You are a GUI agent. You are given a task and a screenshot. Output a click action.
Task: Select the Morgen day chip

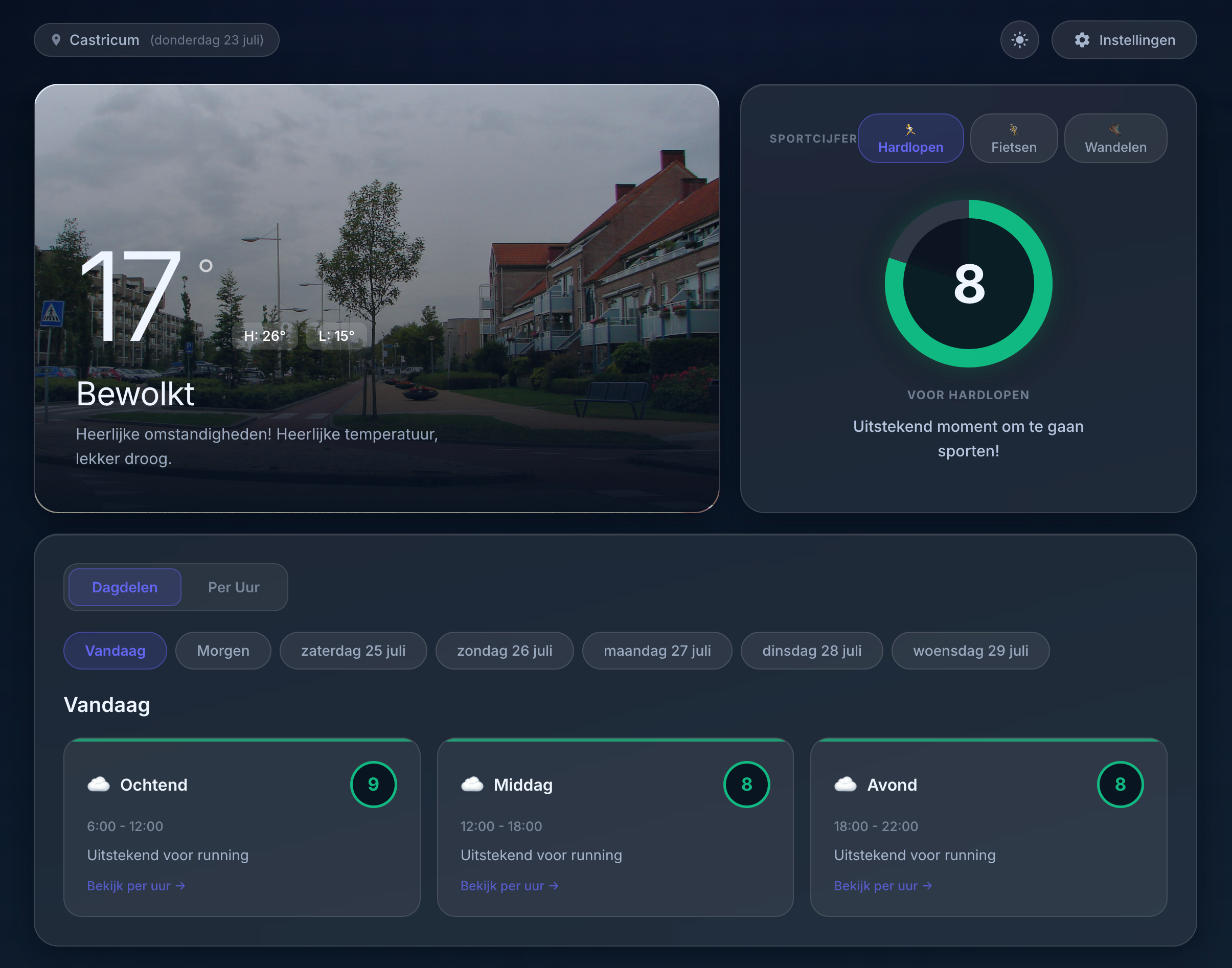[223, 651]
